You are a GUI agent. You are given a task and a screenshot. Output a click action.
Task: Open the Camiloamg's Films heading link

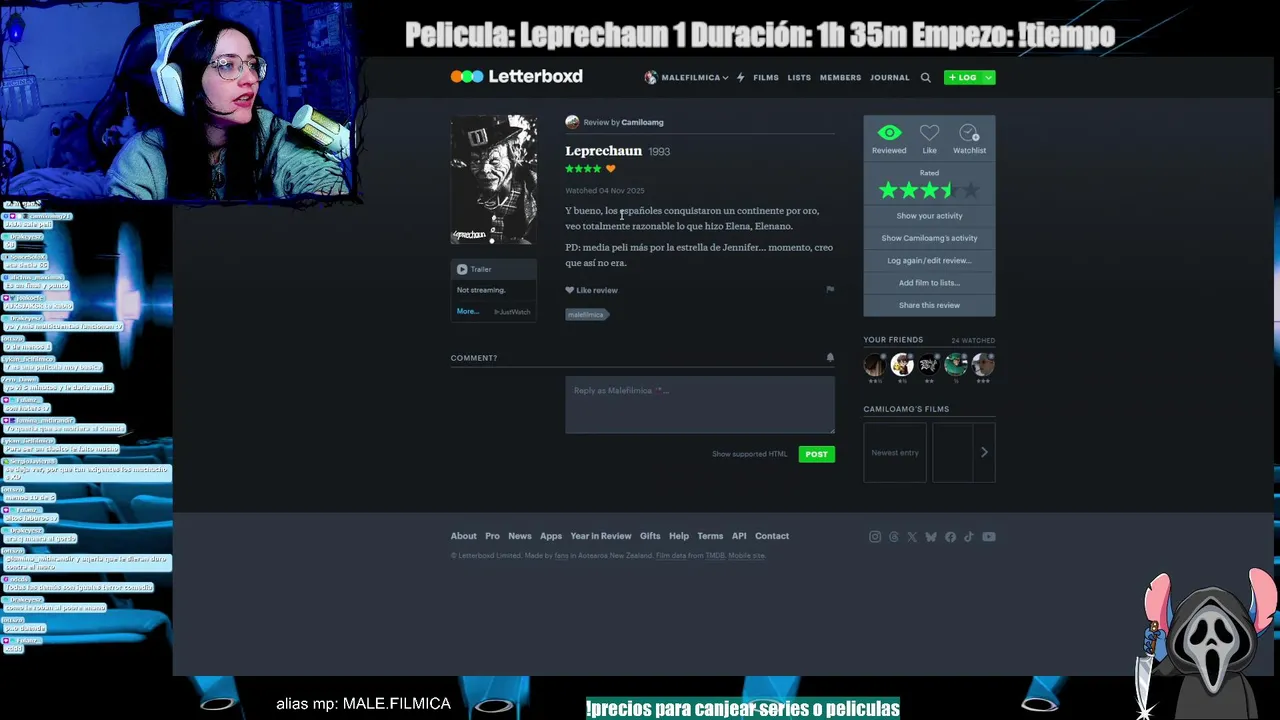(906, 409)
